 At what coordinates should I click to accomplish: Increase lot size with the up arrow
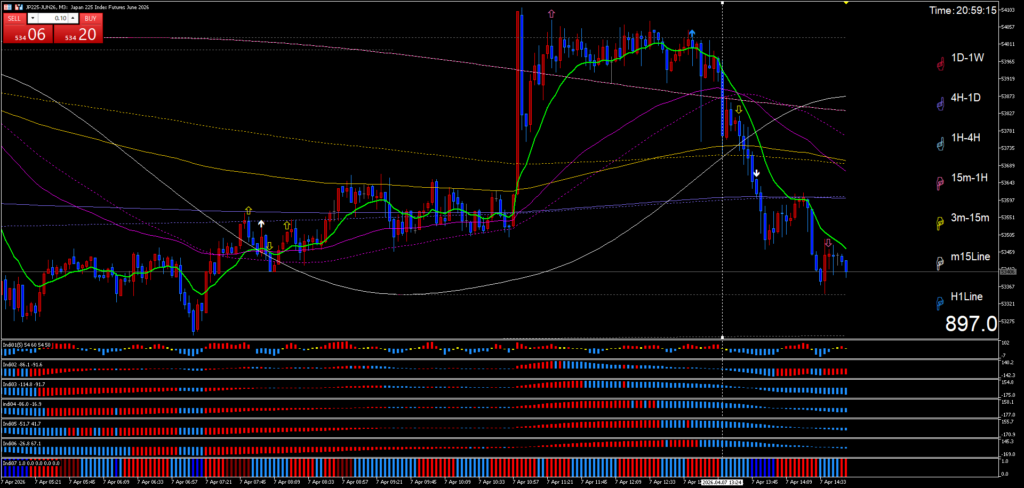coord(71,16)
